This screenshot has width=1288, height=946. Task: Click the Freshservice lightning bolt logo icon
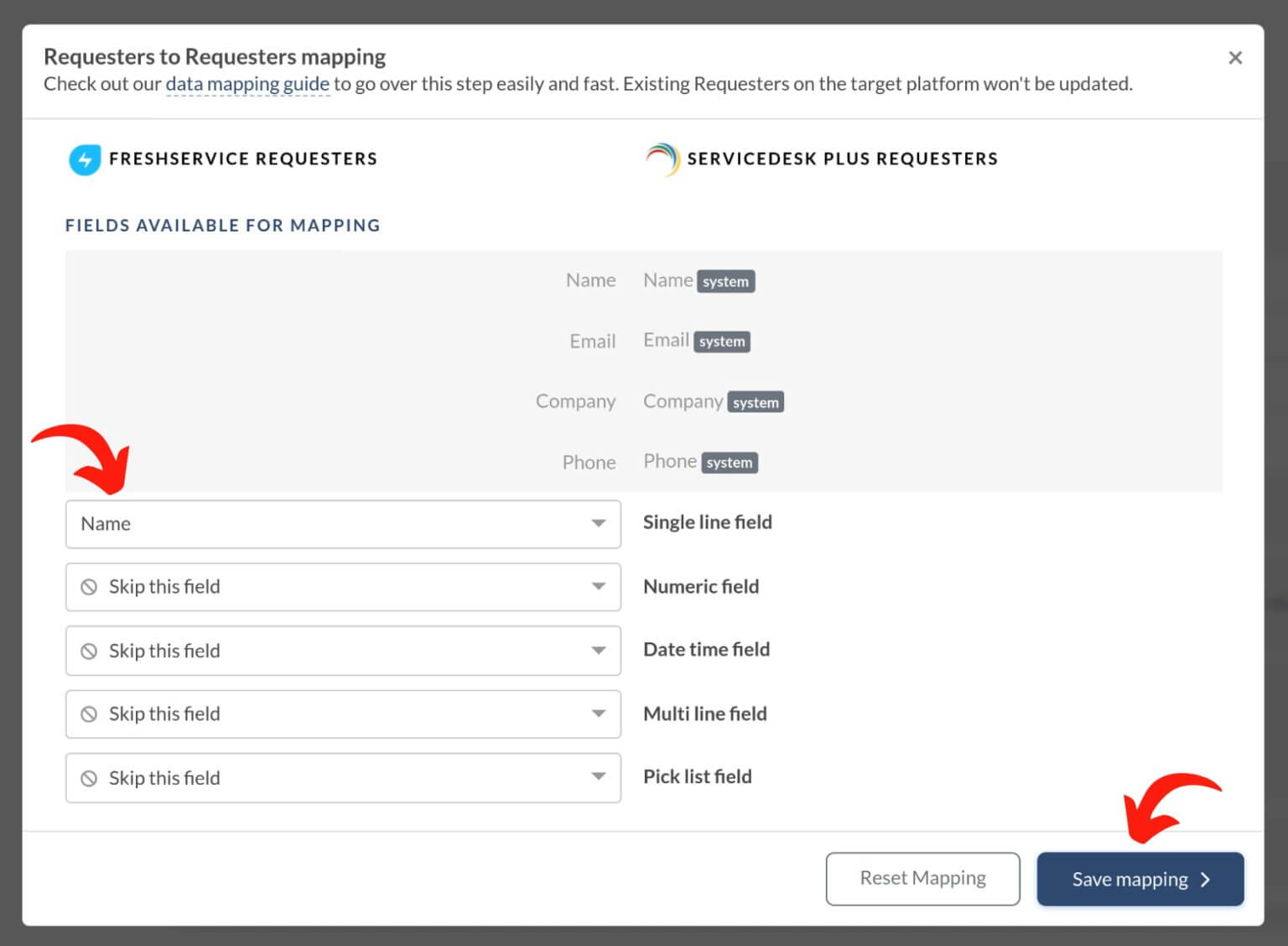tap(84, 159)
